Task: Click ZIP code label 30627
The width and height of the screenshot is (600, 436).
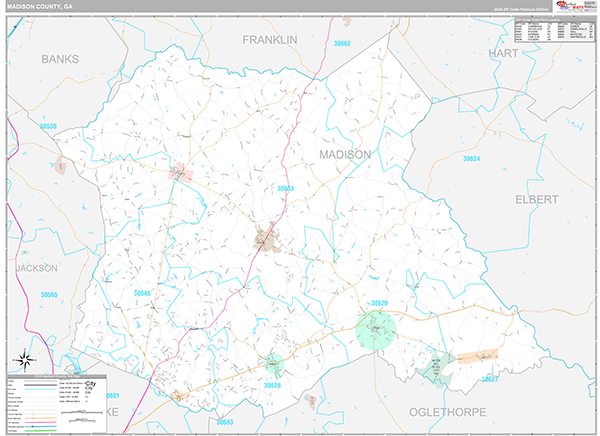Action: click(490, 379)
